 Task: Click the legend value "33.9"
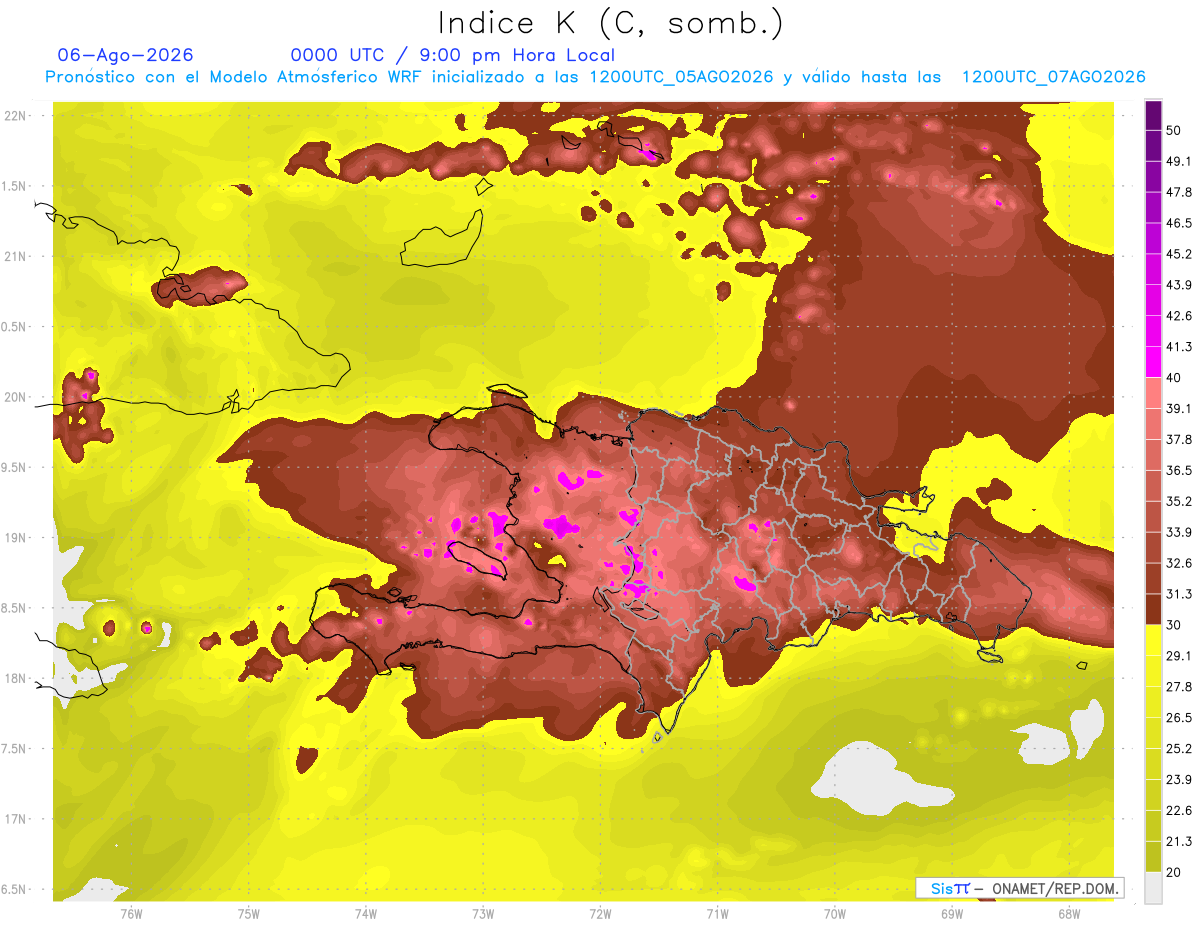1179,532
